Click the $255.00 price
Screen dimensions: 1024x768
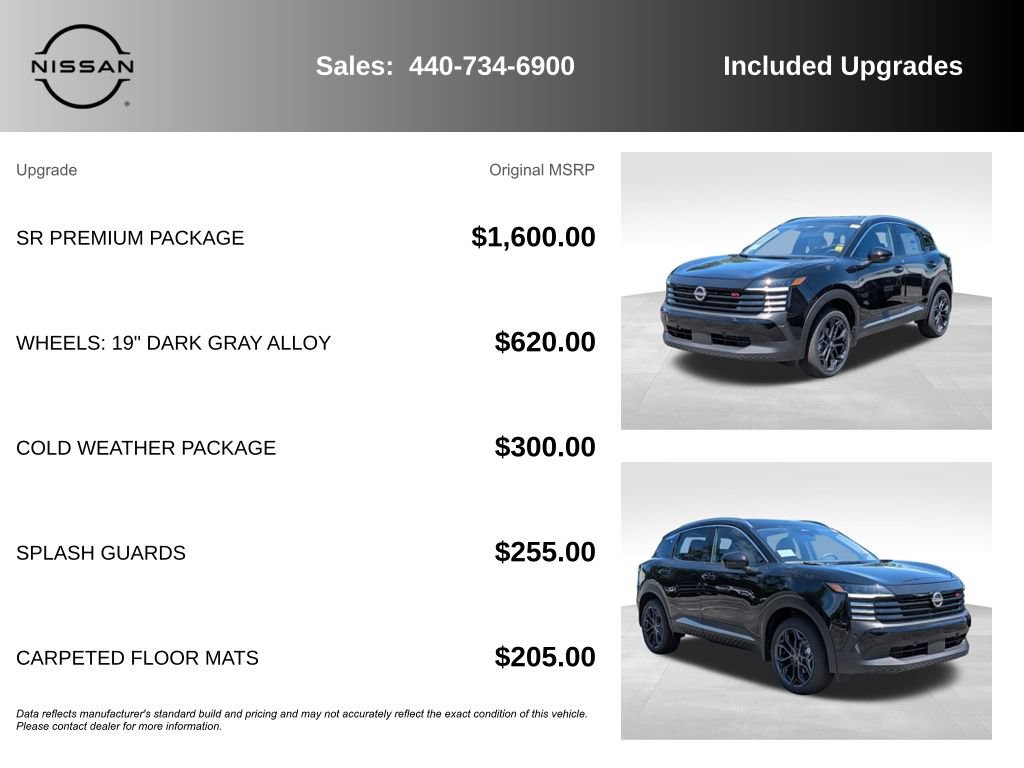point(545,552)
